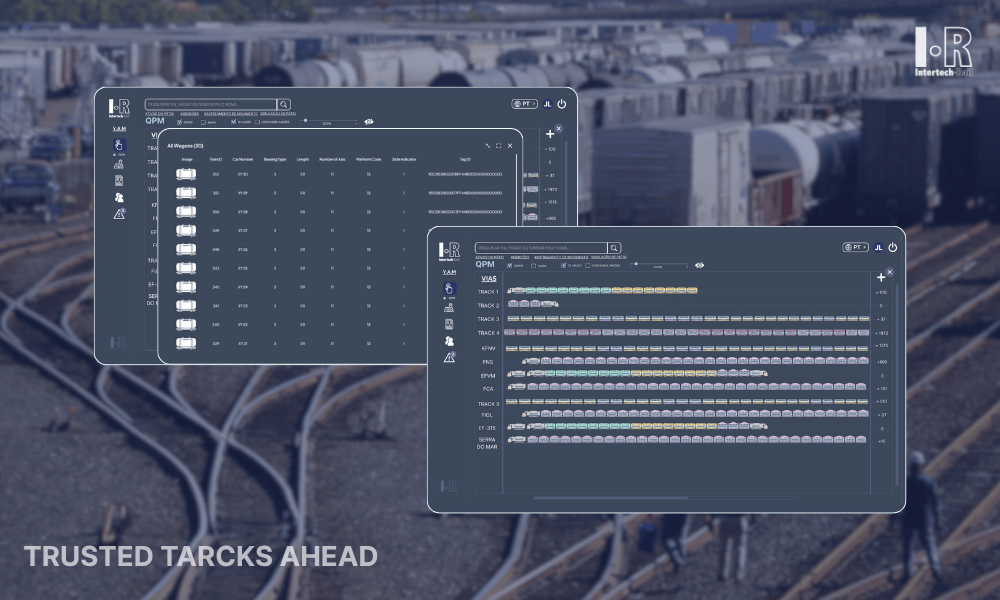Screen dimensions: 1000x600
Task: Open the warning alerts icon in front window sidebar
Action: point(450,358)
